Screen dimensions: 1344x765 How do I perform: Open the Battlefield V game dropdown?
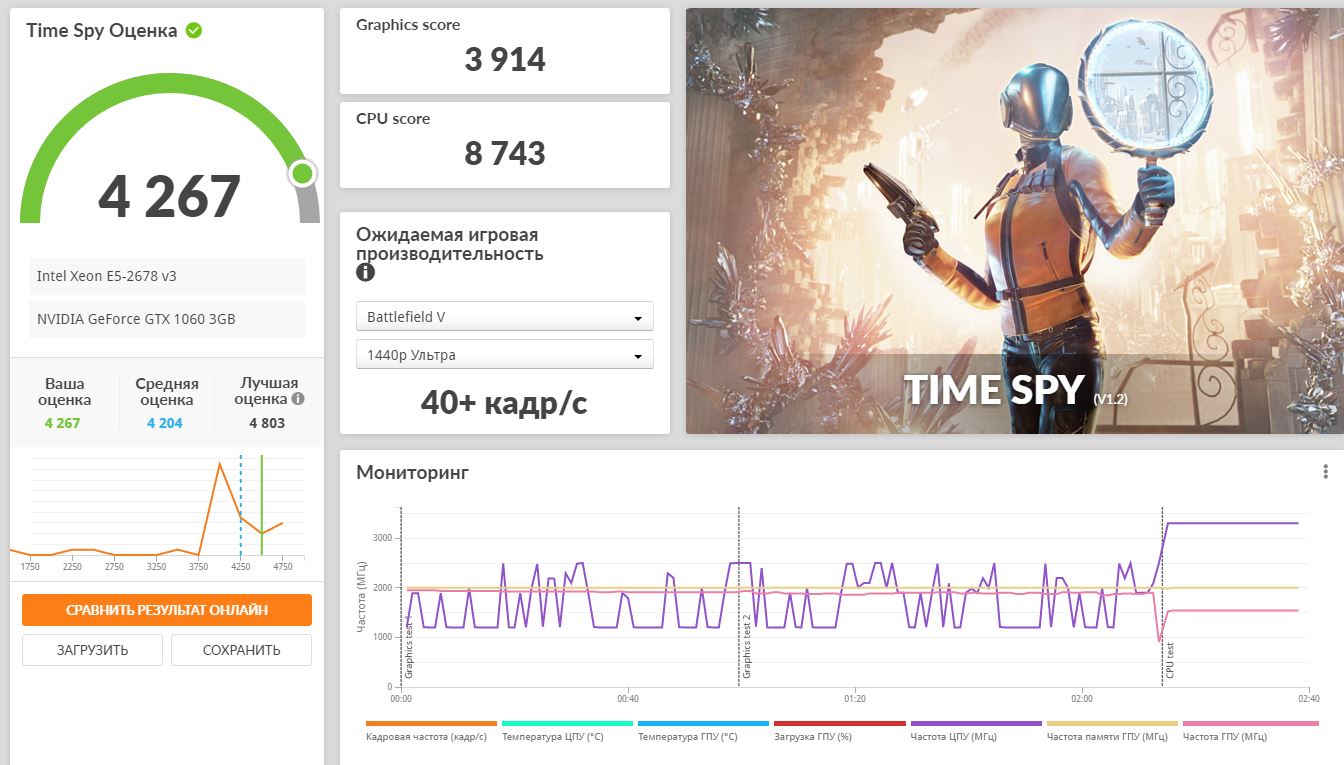505,316
